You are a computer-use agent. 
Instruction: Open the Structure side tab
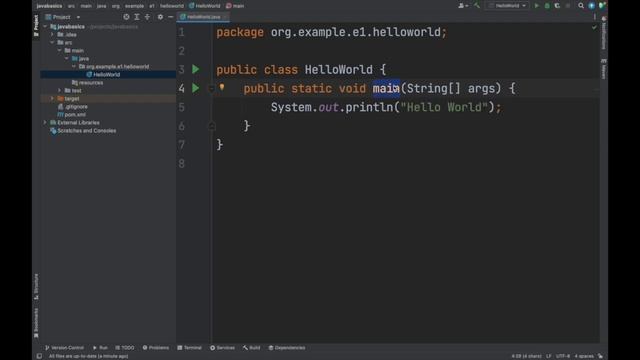pyautogui.click(x=36, y=287)
